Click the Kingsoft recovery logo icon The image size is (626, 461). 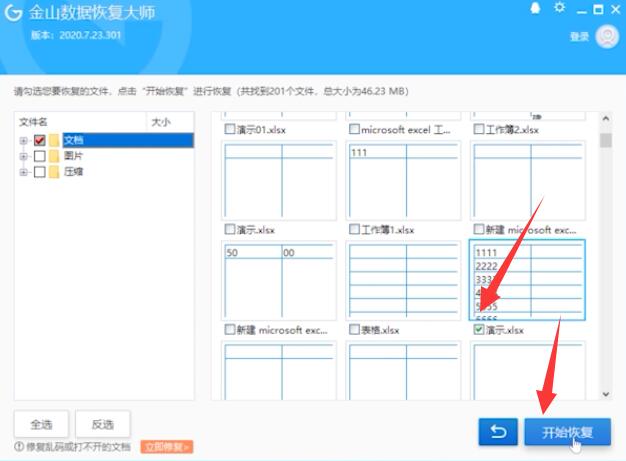point(14,13)
